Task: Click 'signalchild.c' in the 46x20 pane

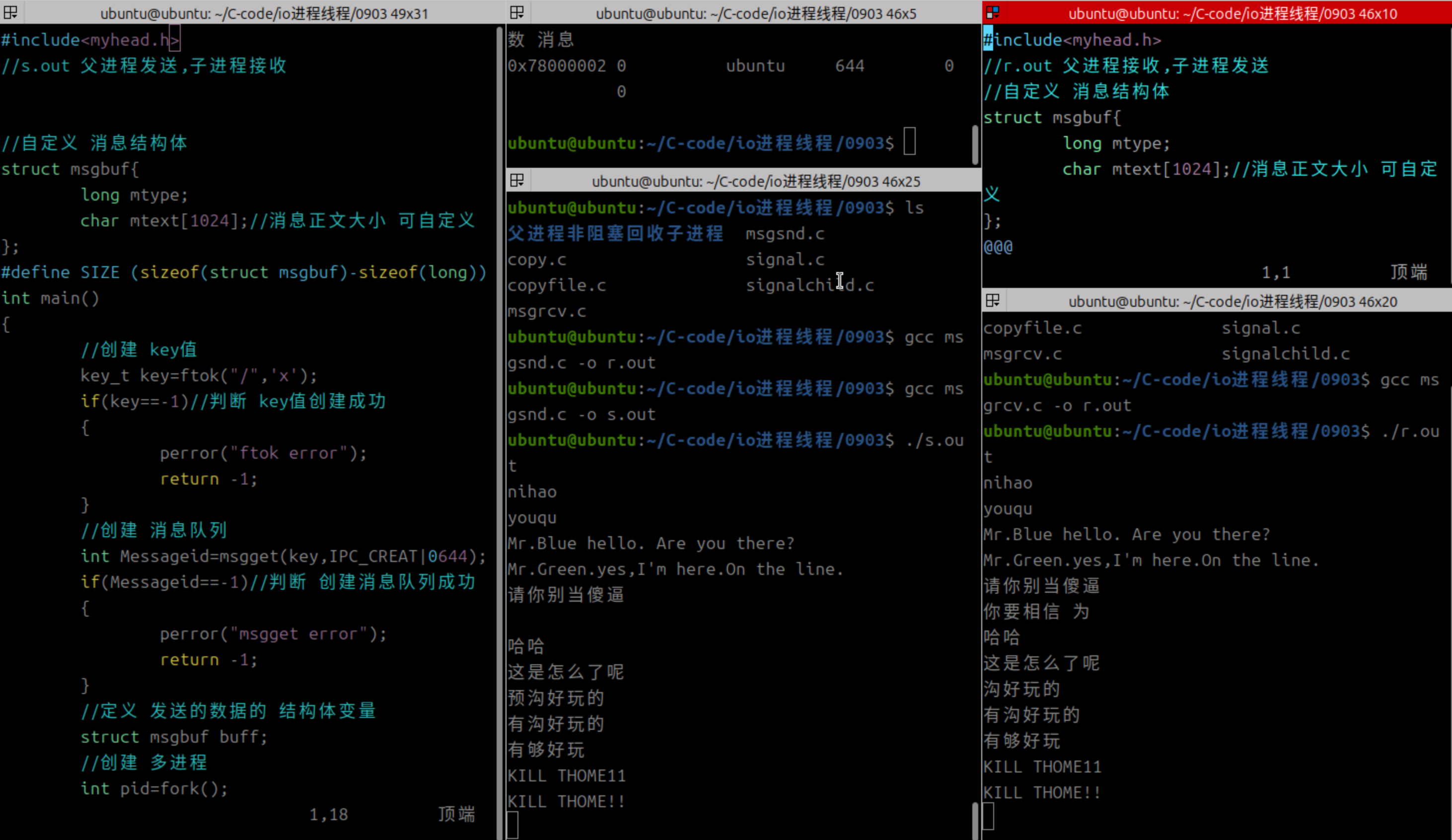Action: pos(1286,353)
